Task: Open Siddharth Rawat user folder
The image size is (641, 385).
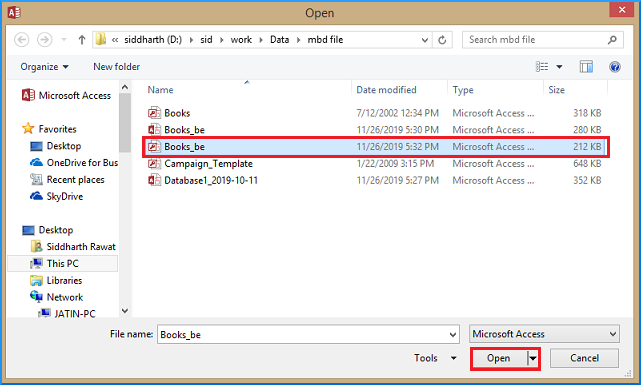Action: tap(73, 246)
